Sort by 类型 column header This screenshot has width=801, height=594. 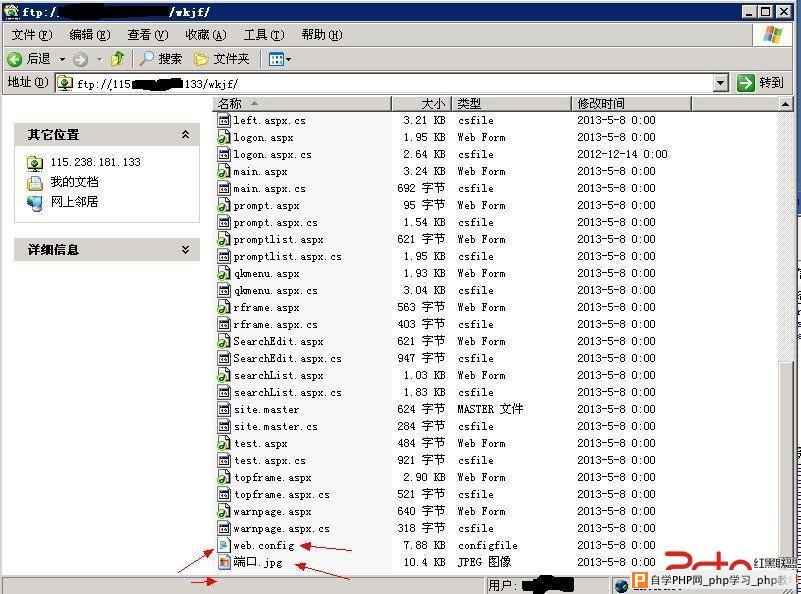click(x=511, y=104)
